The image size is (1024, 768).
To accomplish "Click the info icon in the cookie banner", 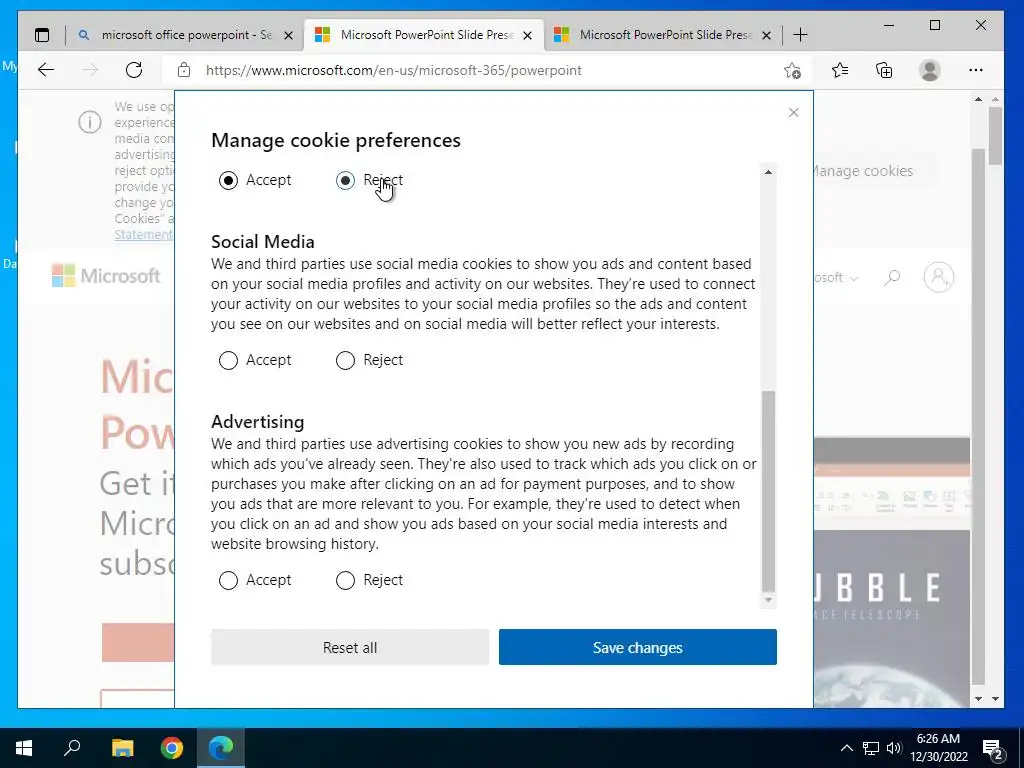I will (x=90, y=121).
